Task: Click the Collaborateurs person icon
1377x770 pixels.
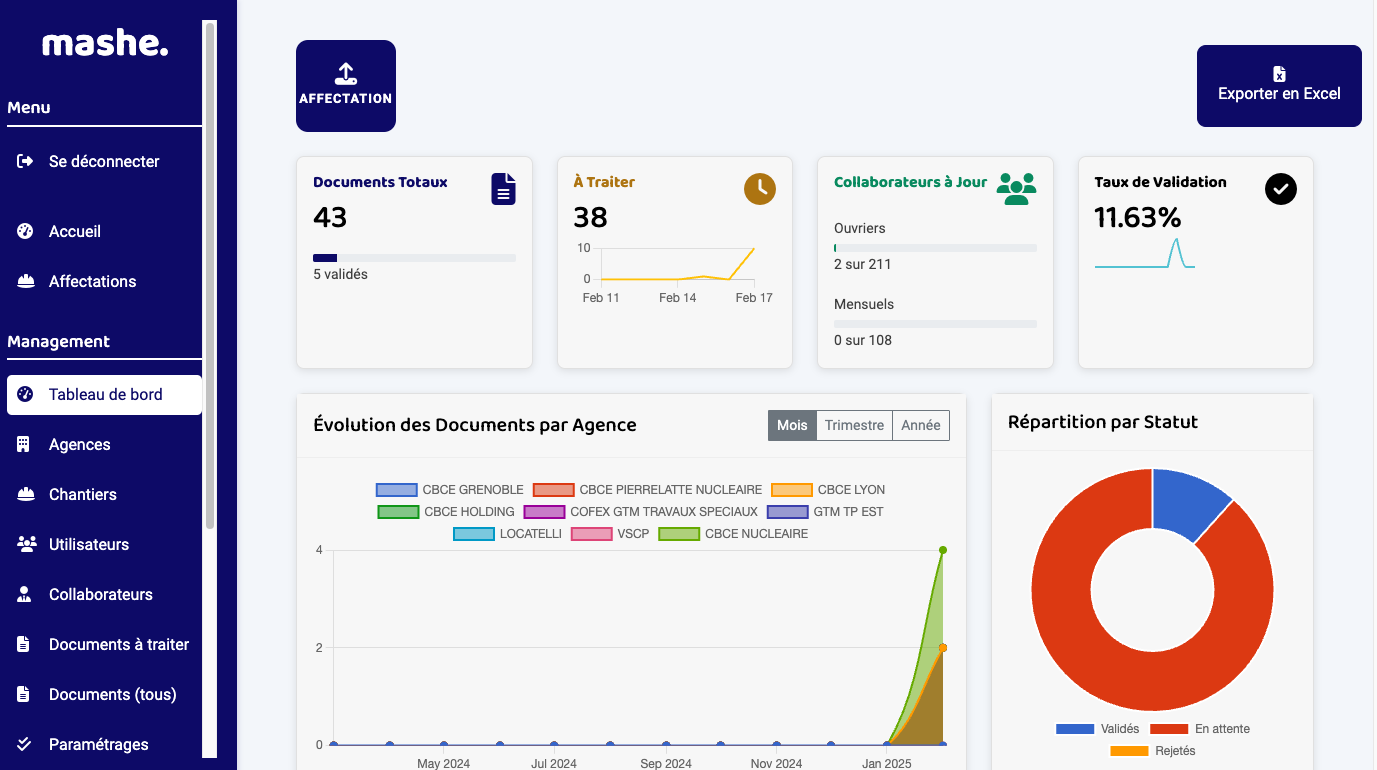Action: point(25,594)
